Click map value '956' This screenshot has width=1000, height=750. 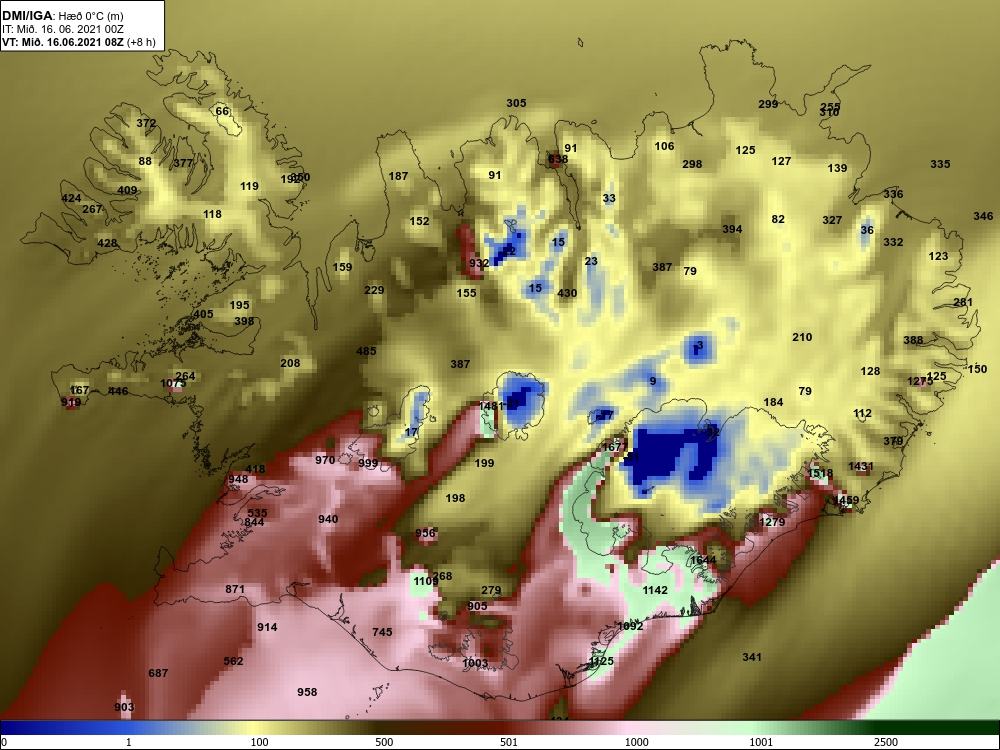tap(425, 533)
